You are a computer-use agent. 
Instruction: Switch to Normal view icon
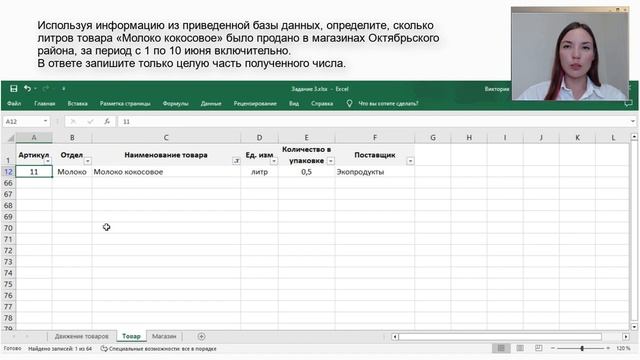501,348
